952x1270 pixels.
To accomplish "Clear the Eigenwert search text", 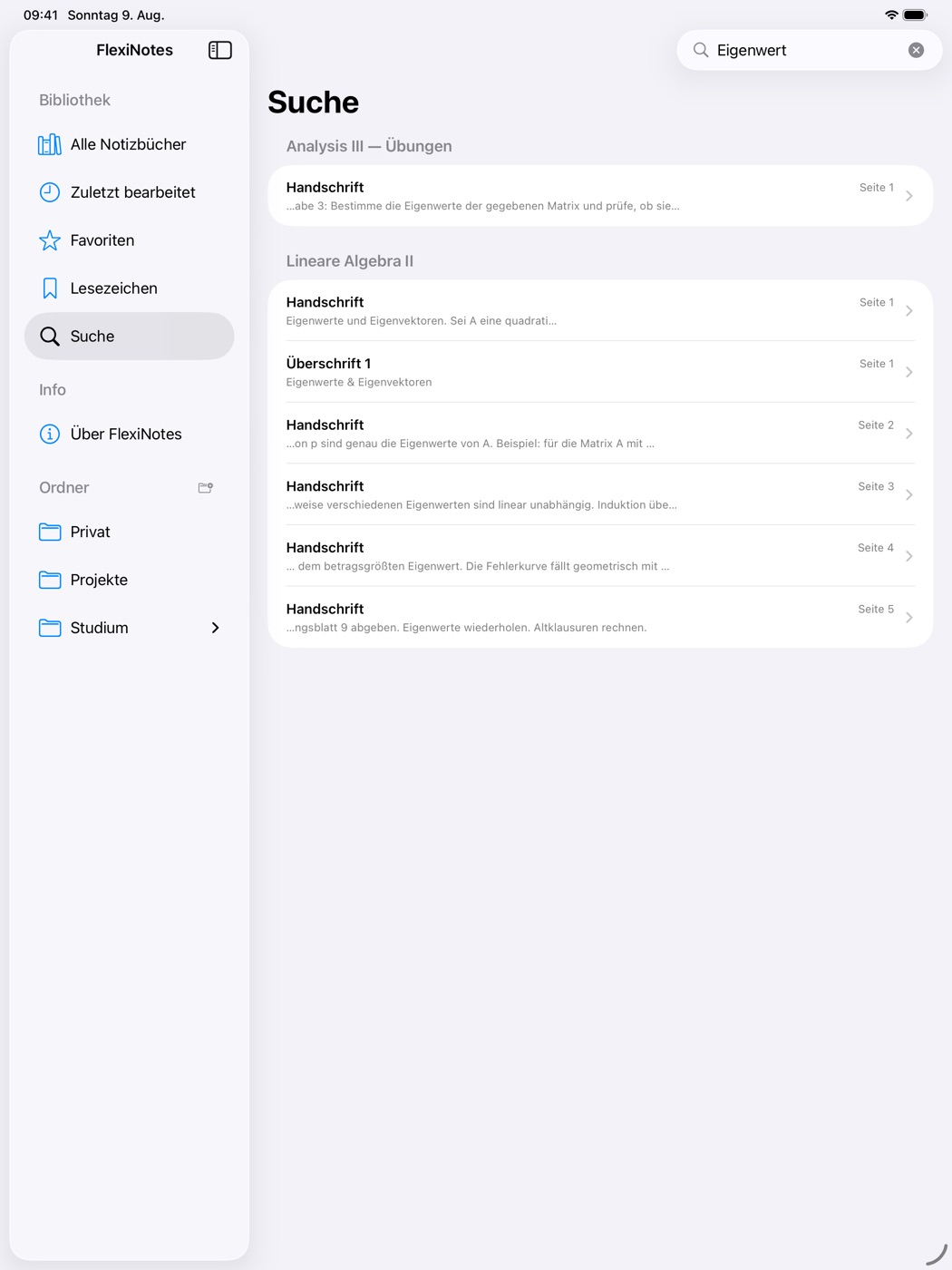I will pos(917,50).
